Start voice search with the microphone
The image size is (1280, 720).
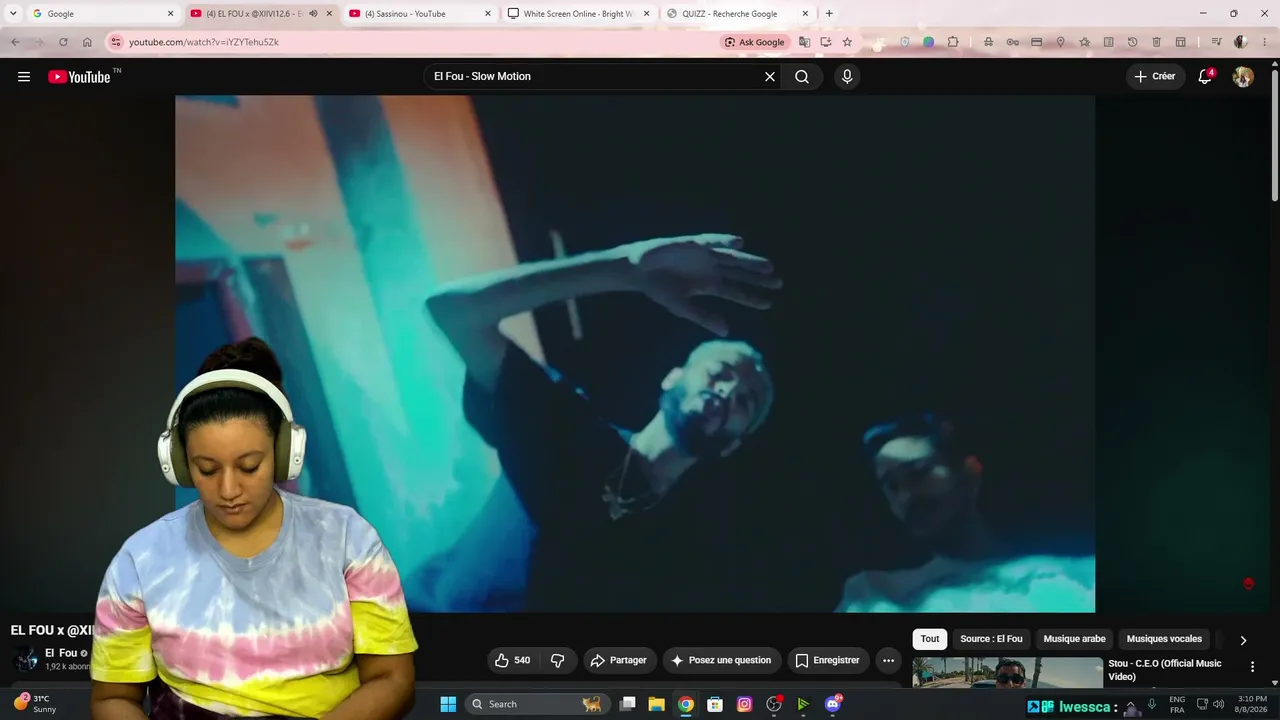(847, 77)
